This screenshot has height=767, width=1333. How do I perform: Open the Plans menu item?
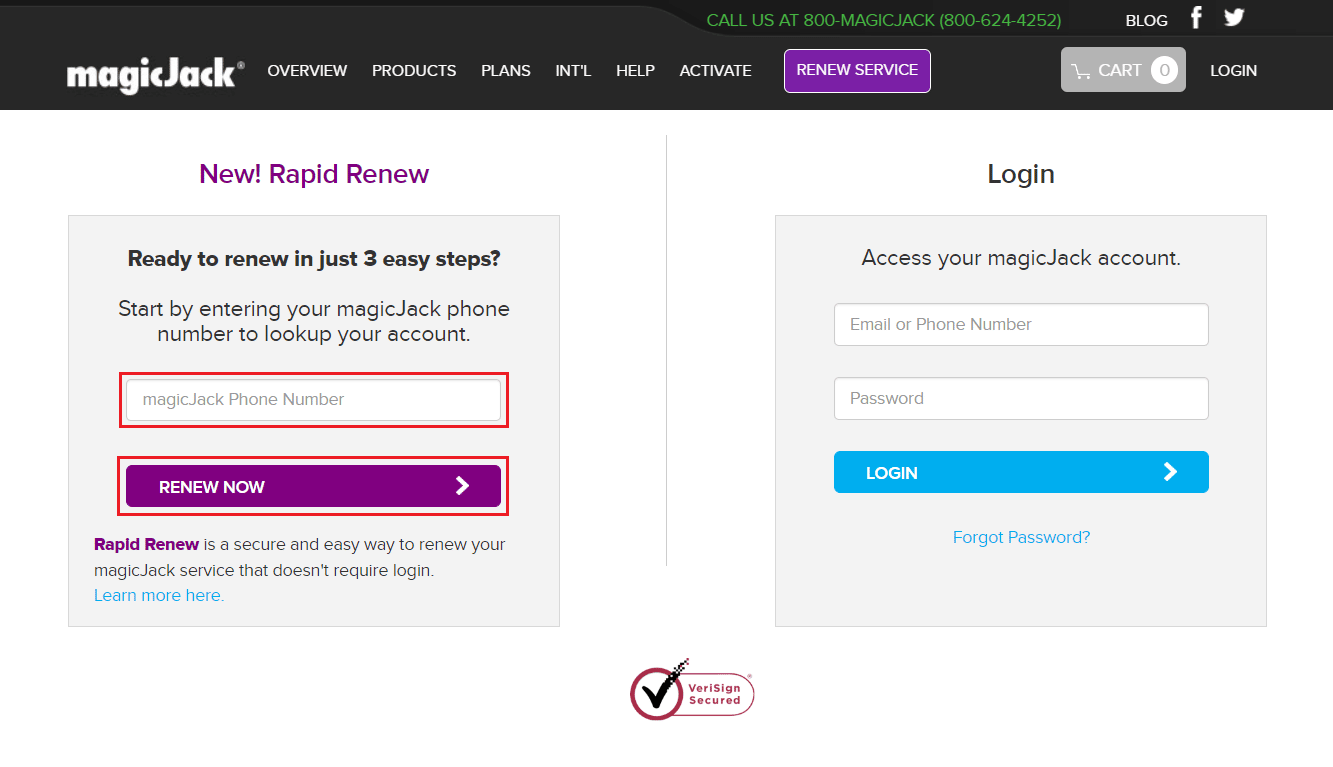click(506, 71)
